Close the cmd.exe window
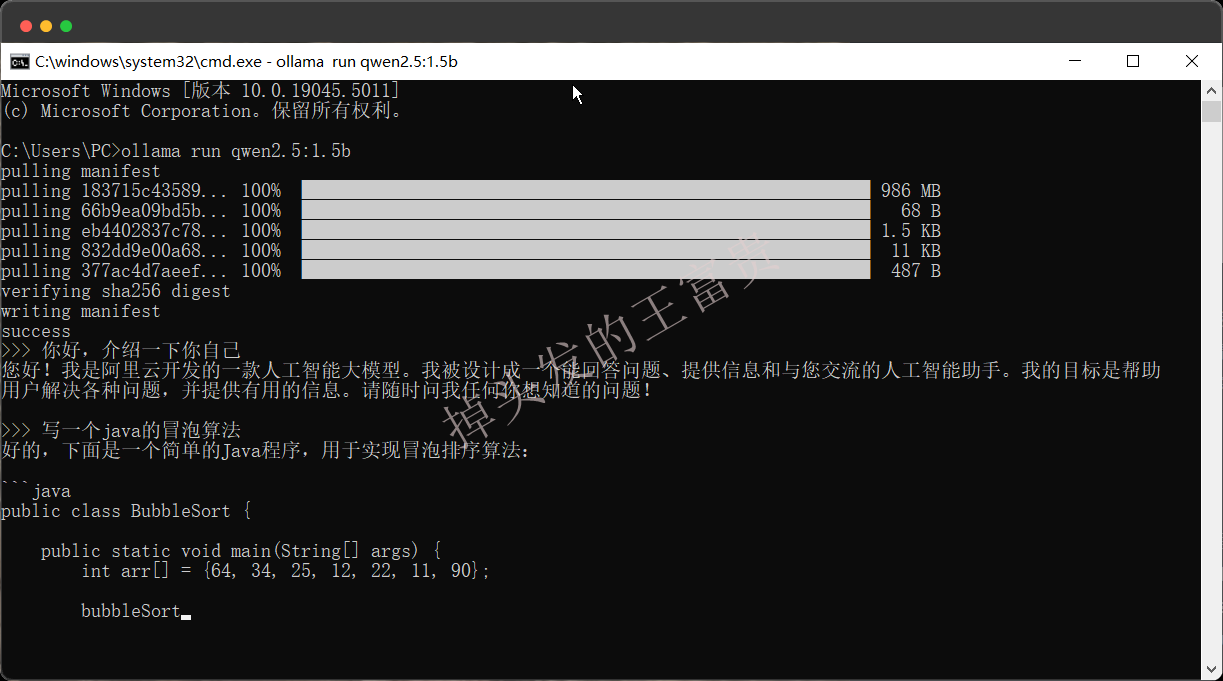This screenshot has height=681, width=1223. click(1192, 61)
